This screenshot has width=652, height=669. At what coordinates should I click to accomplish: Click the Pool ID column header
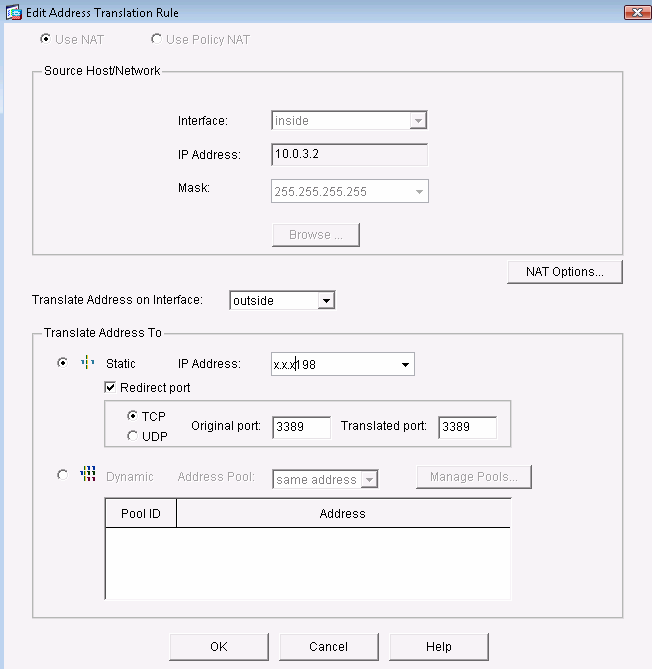[141, 513]
